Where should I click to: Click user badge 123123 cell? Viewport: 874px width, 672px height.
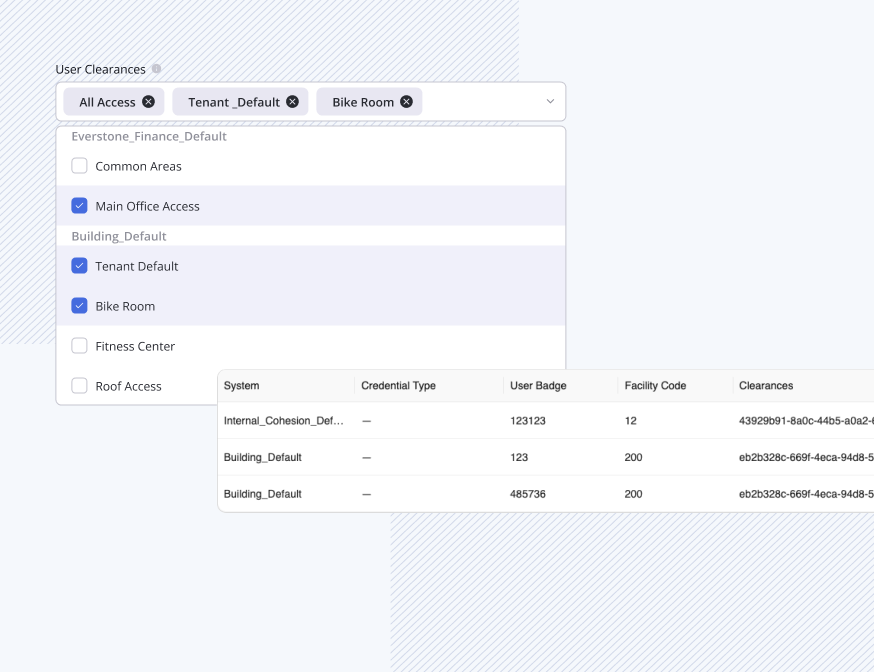point(528,421)
